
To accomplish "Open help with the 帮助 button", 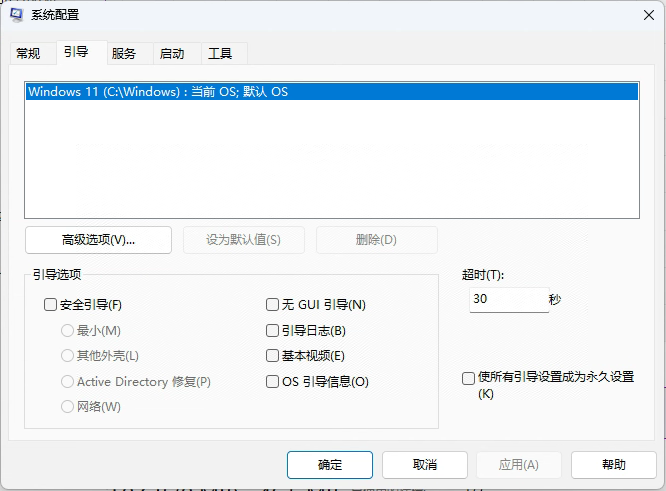I will [614, 465].
